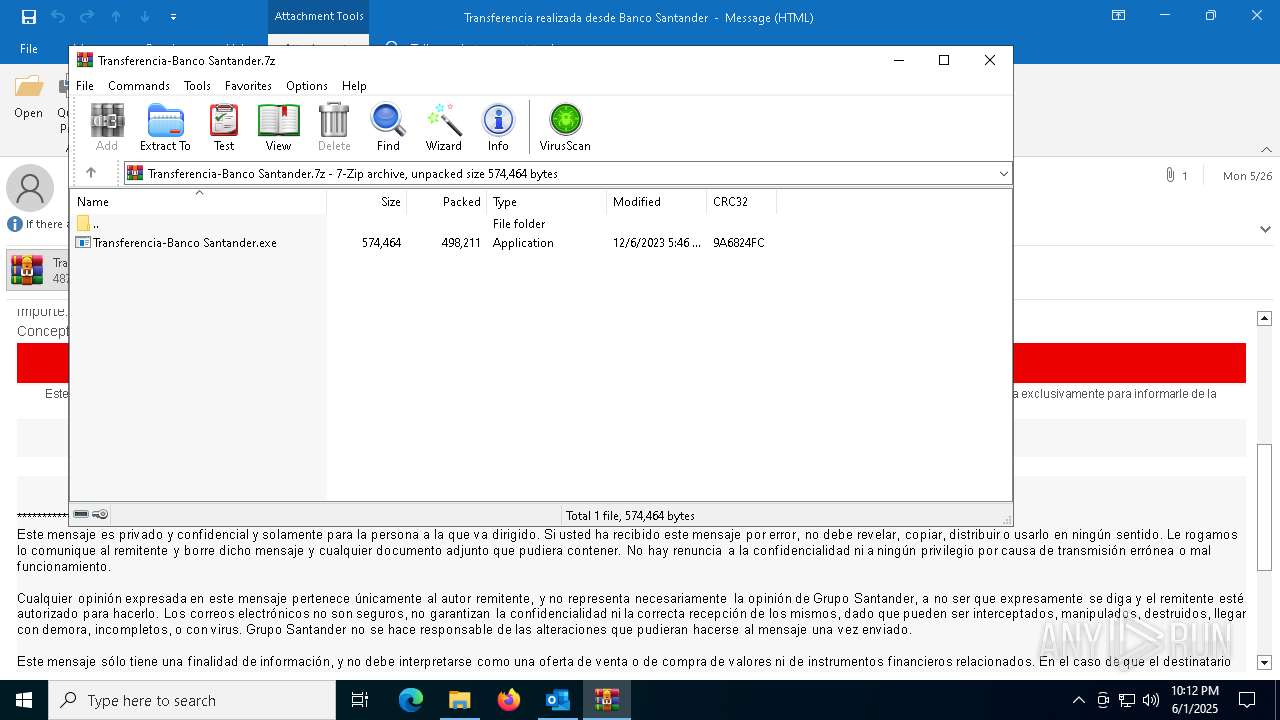Switch to Outlook on the taskbar
The image size is (1280, 720).
(558, 700)
